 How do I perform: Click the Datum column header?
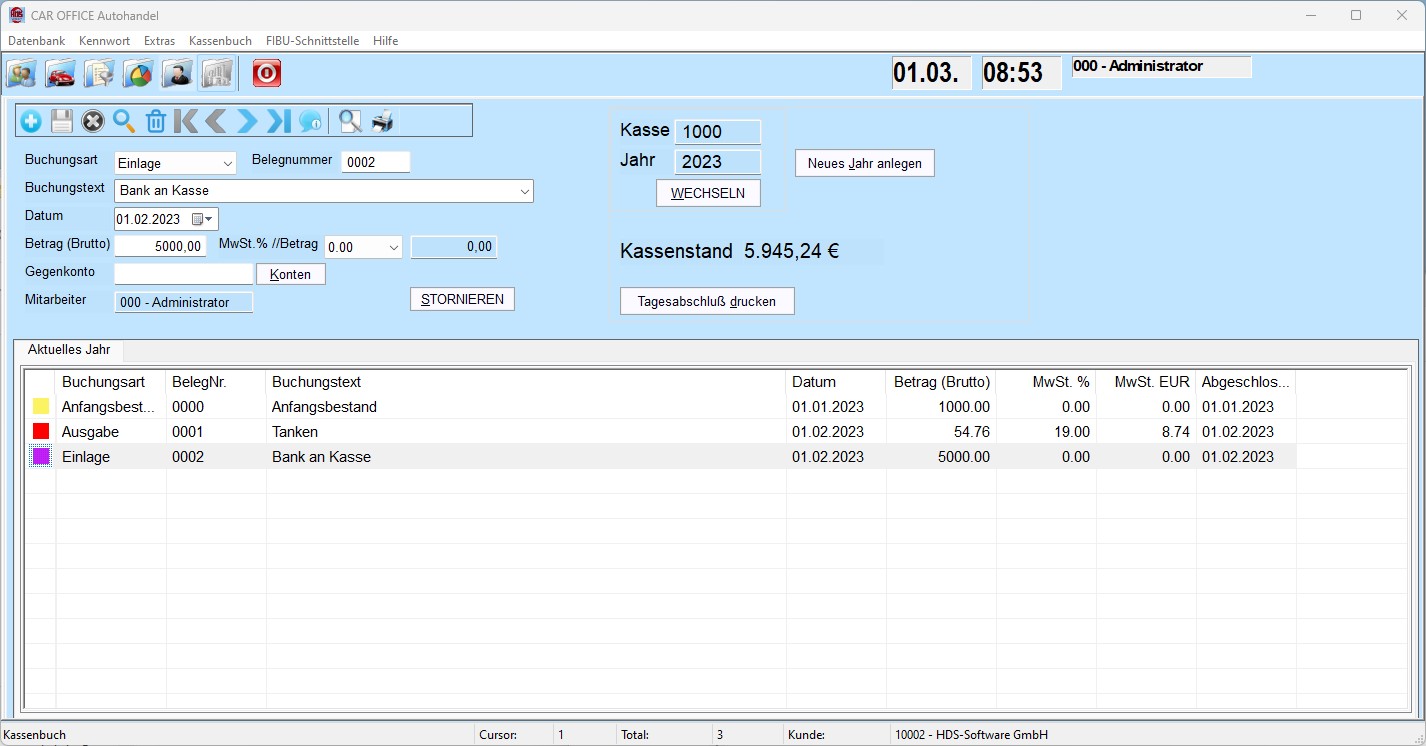click(x=836, y=382)
